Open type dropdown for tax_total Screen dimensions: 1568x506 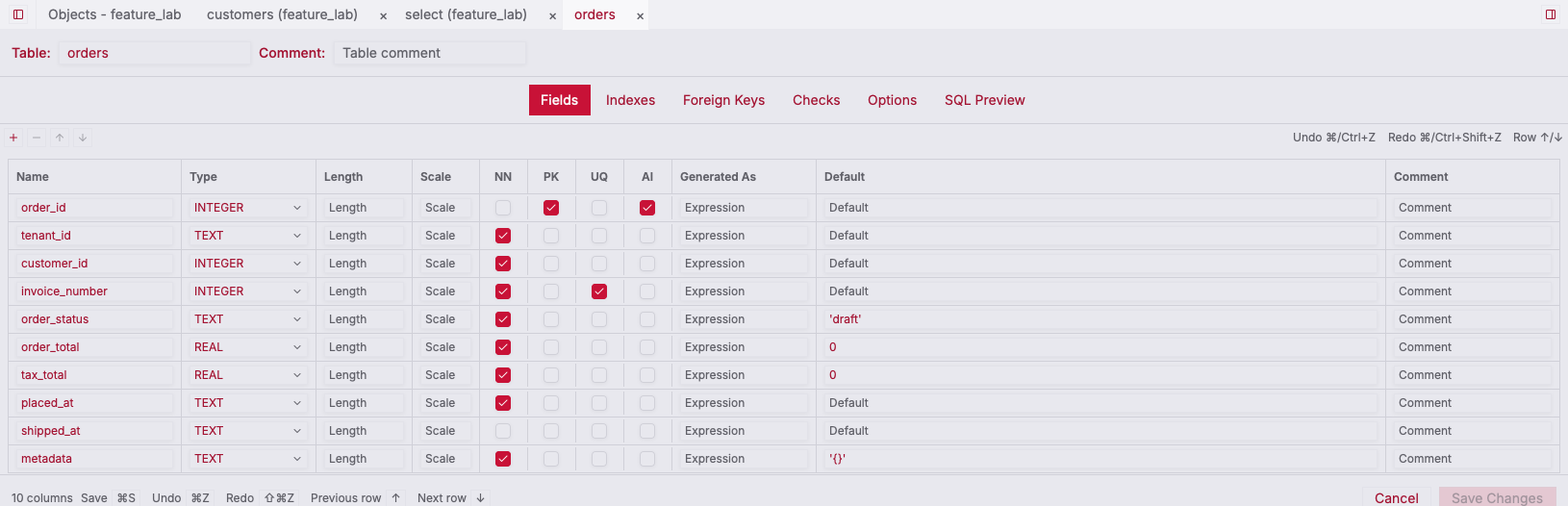coord(248,375)
